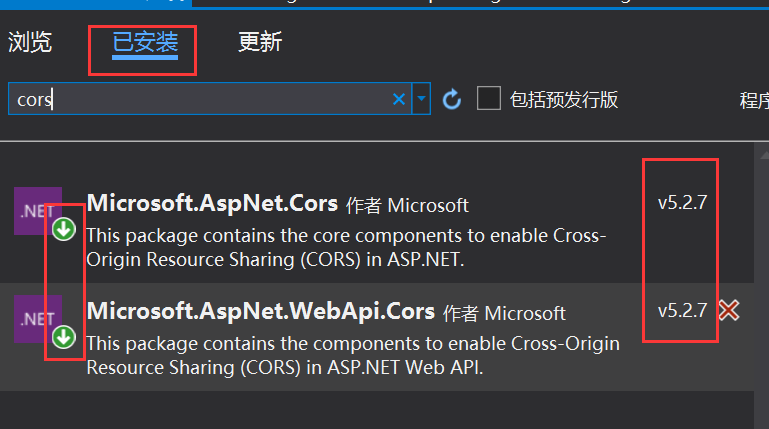Switch to the 浏览 tab
This screenshot has height=429, width=769.
point(30,42)
